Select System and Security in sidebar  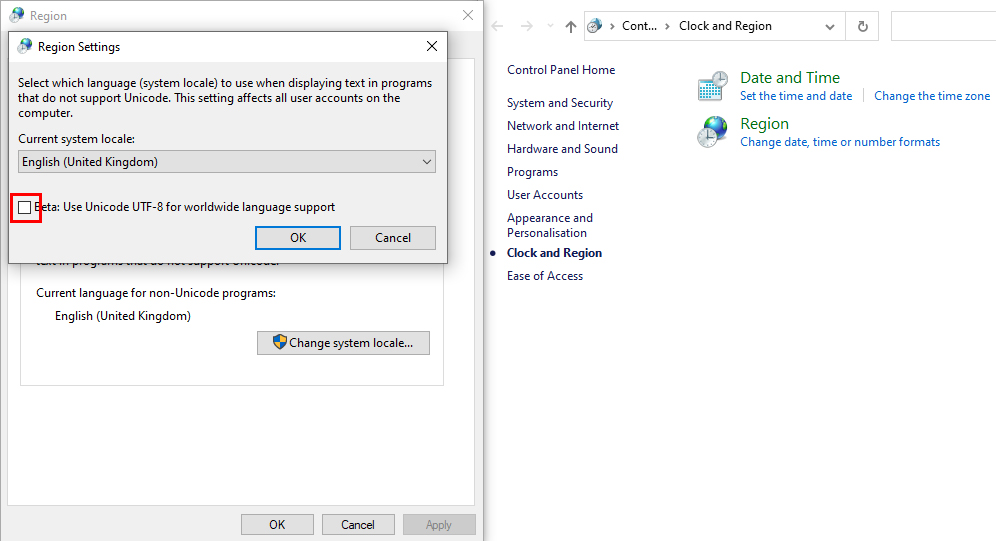click(559, 103)
